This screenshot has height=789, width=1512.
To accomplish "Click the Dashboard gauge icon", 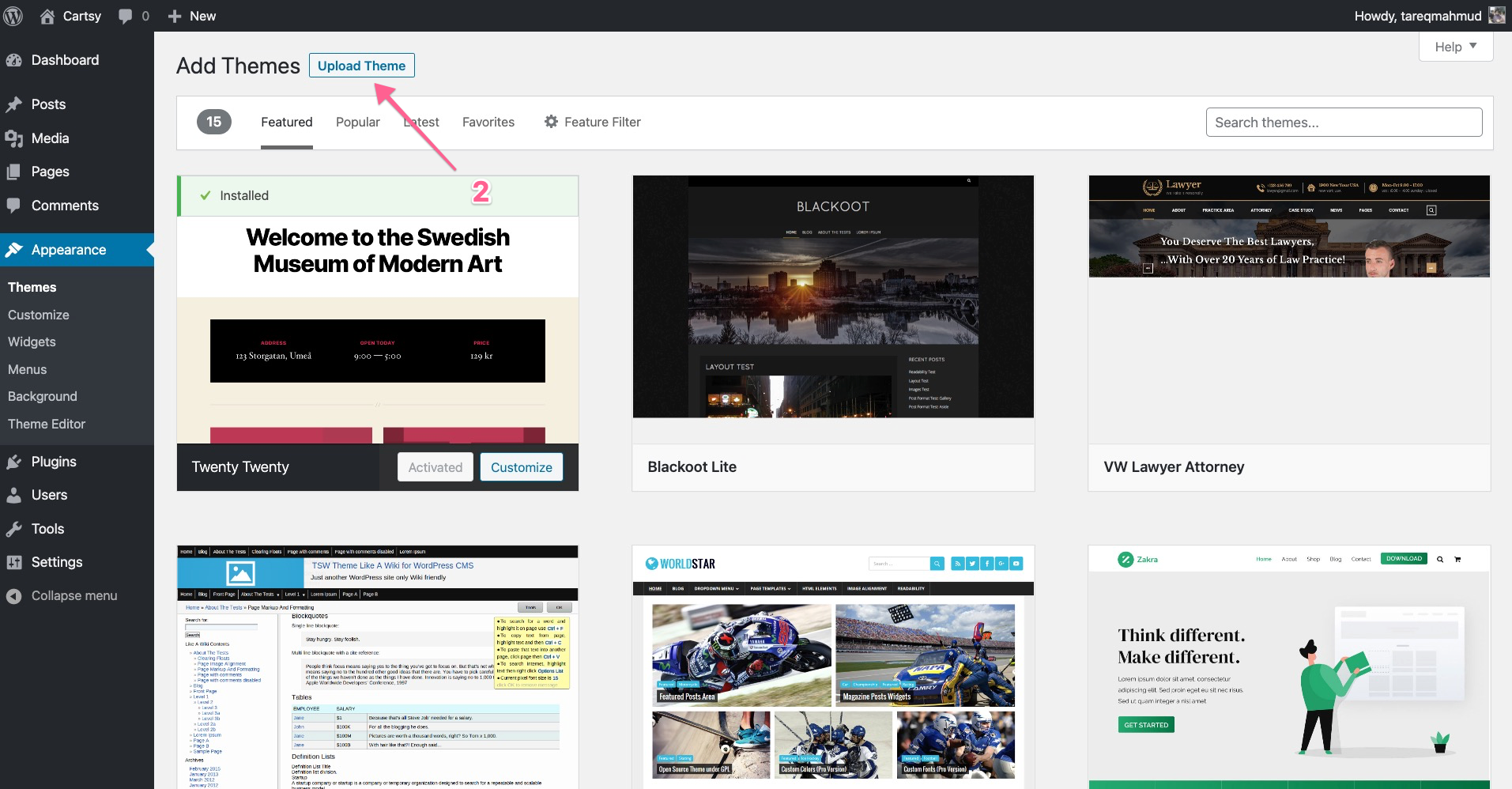I will click(x=13, y=60).
